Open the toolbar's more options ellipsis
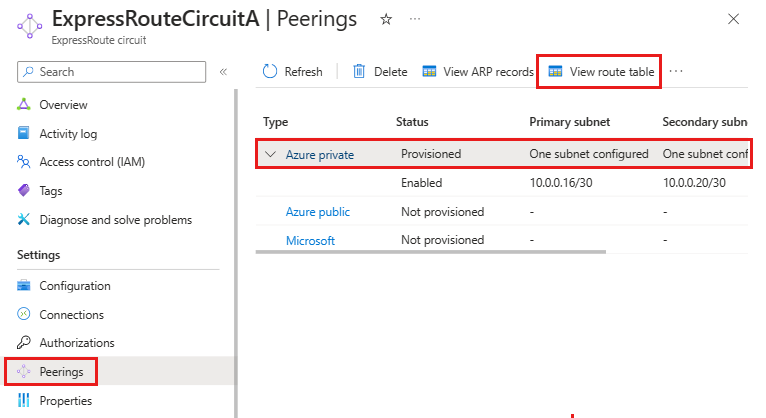766x418 pixels. click(676, 72)
